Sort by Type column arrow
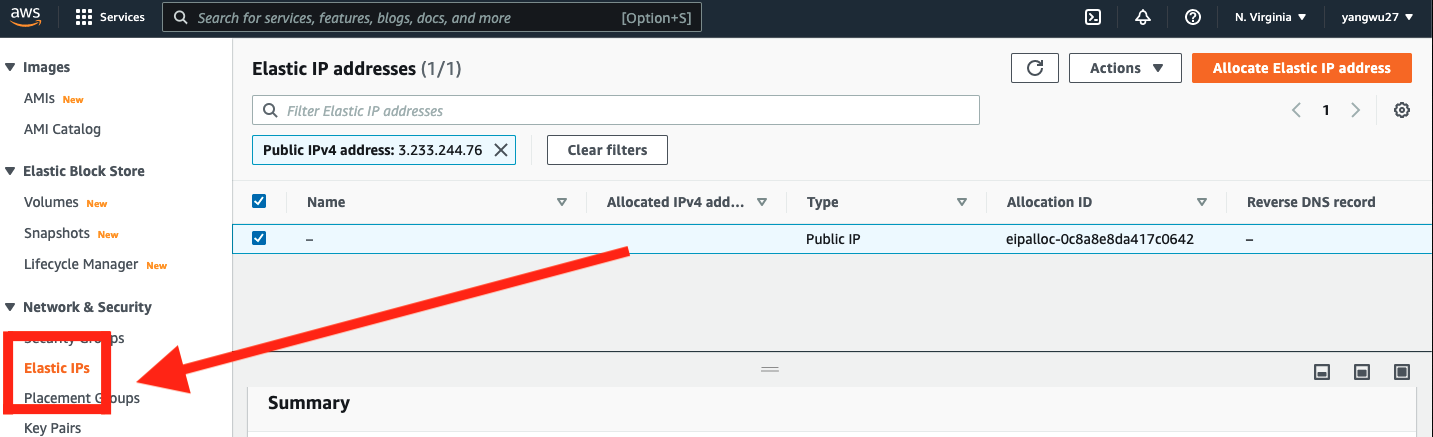 pyautogui.click(x=962, y=202)
